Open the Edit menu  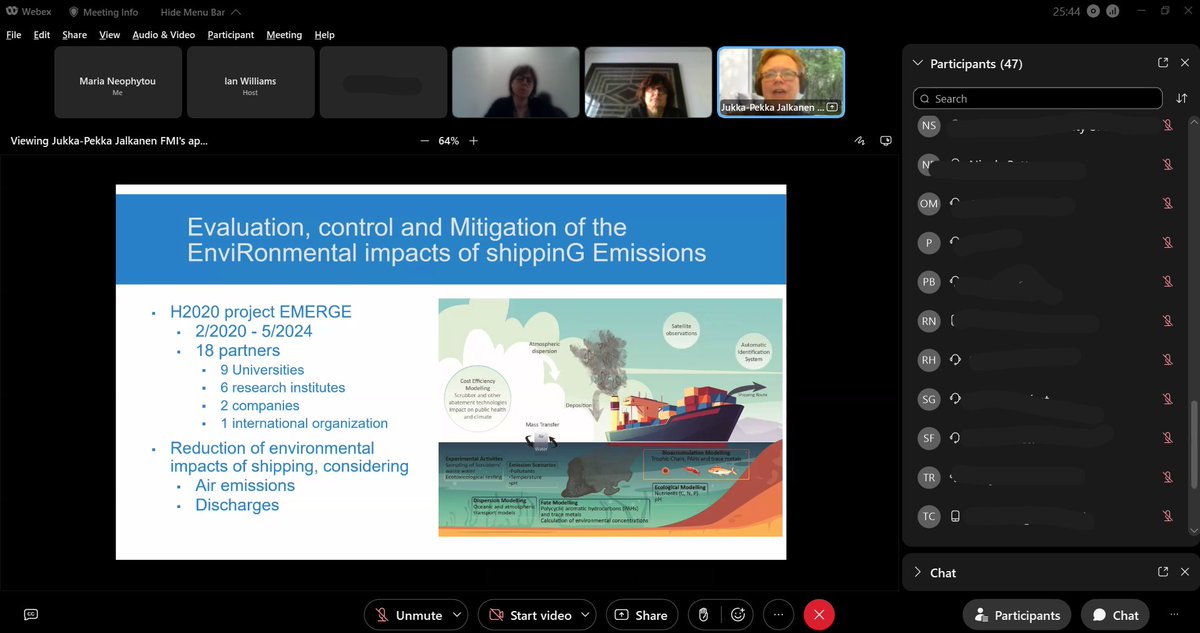(x=42, y=35)
